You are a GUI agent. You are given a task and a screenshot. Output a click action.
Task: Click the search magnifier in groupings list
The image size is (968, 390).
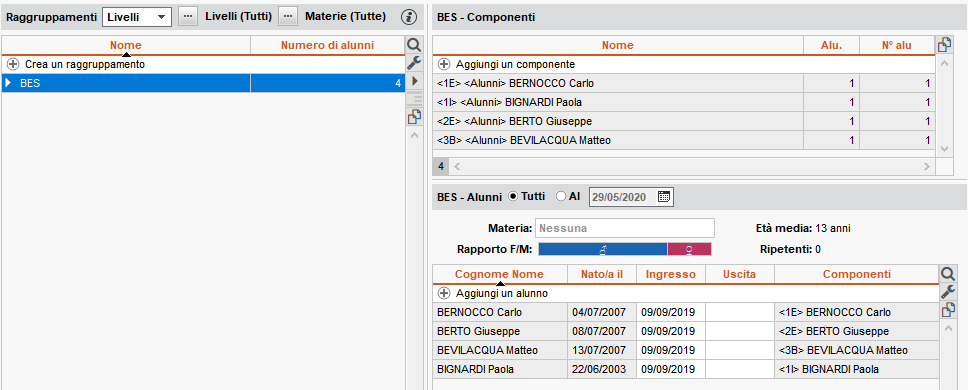tap(414, 45)
